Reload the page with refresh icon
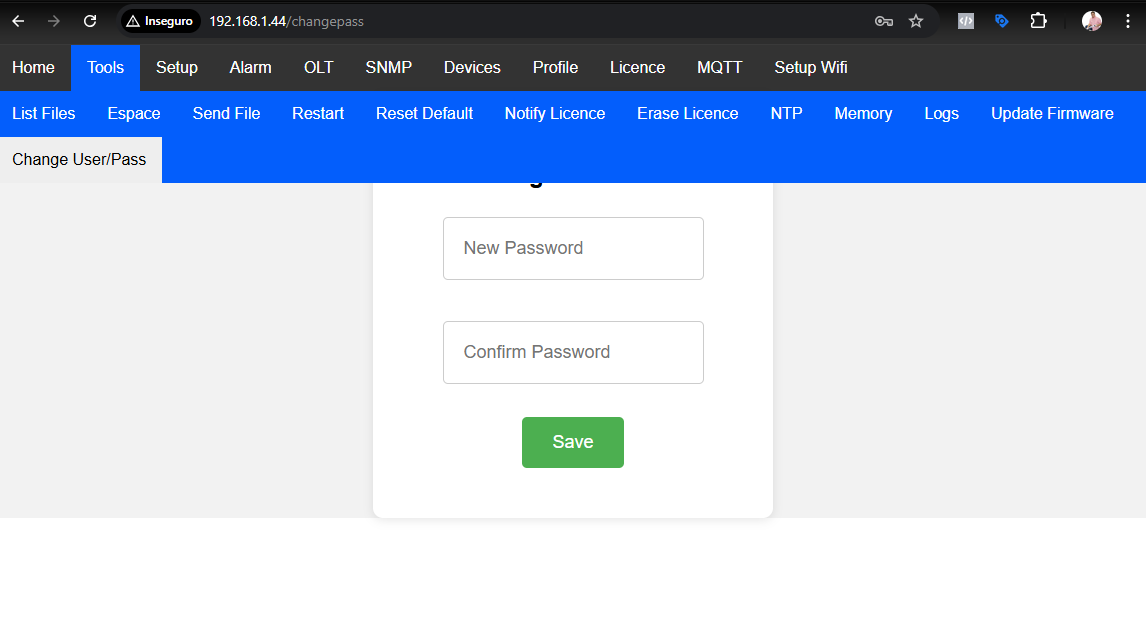Screen dimensions: 1146x633 pos(90,21)
